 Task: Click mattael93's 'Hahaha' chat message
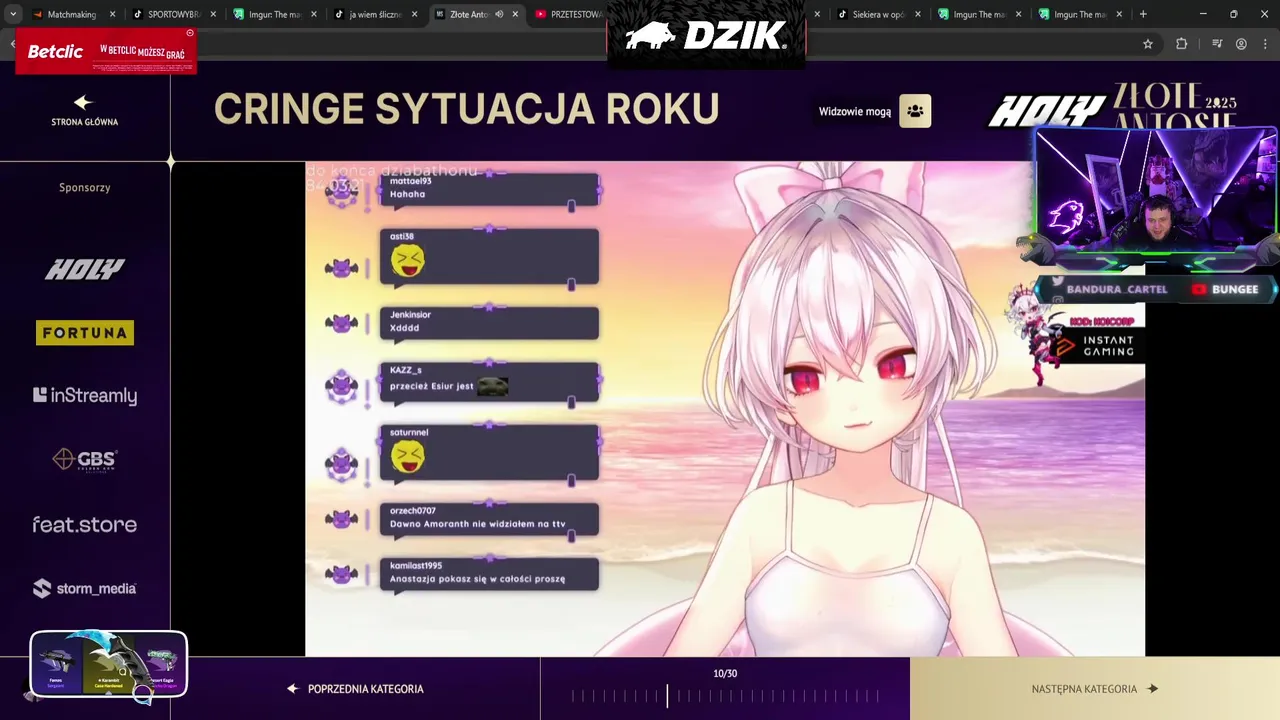point(489,189)
